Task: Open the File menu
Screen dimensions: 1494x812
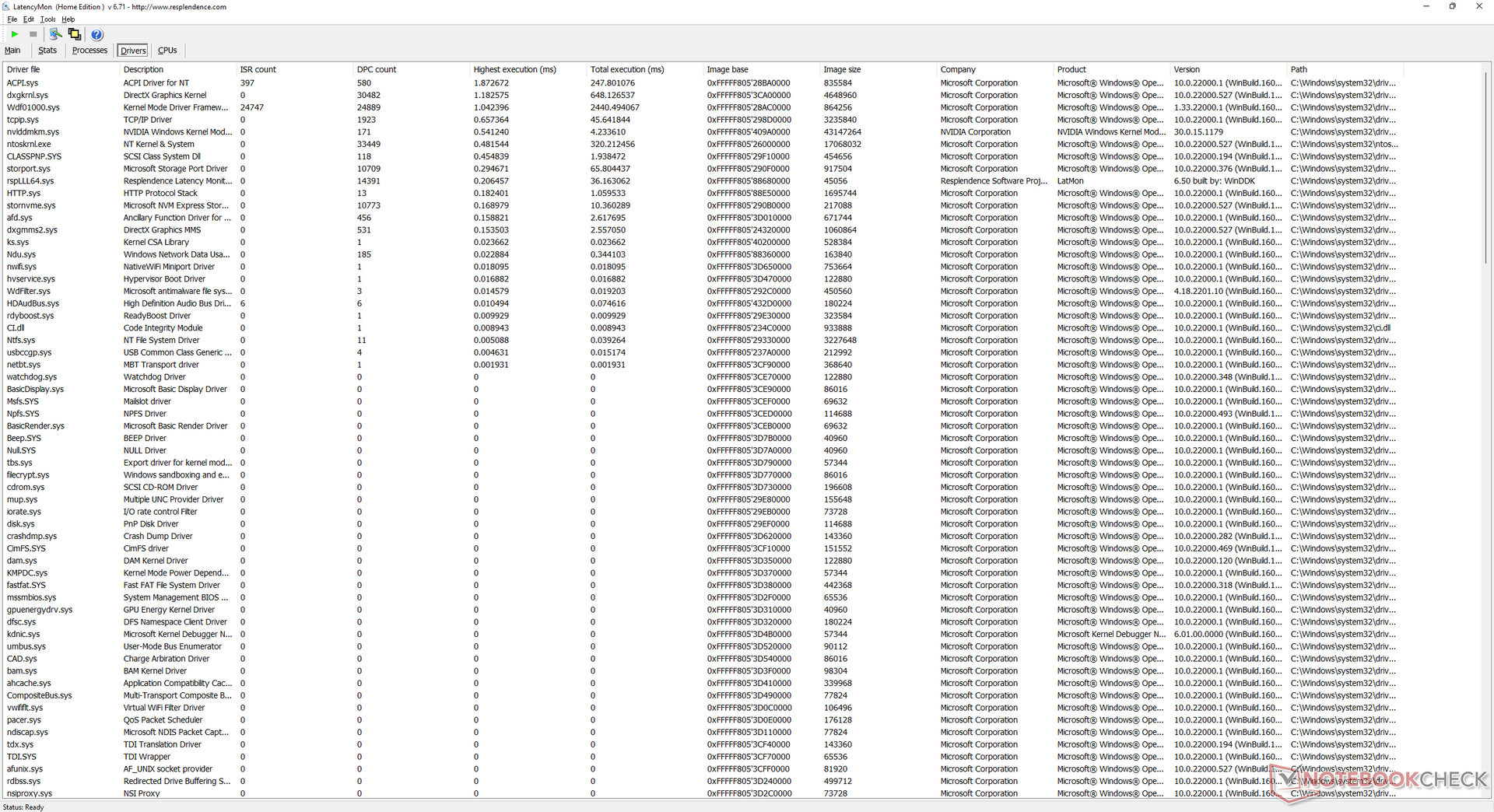Action: [12, 19]
